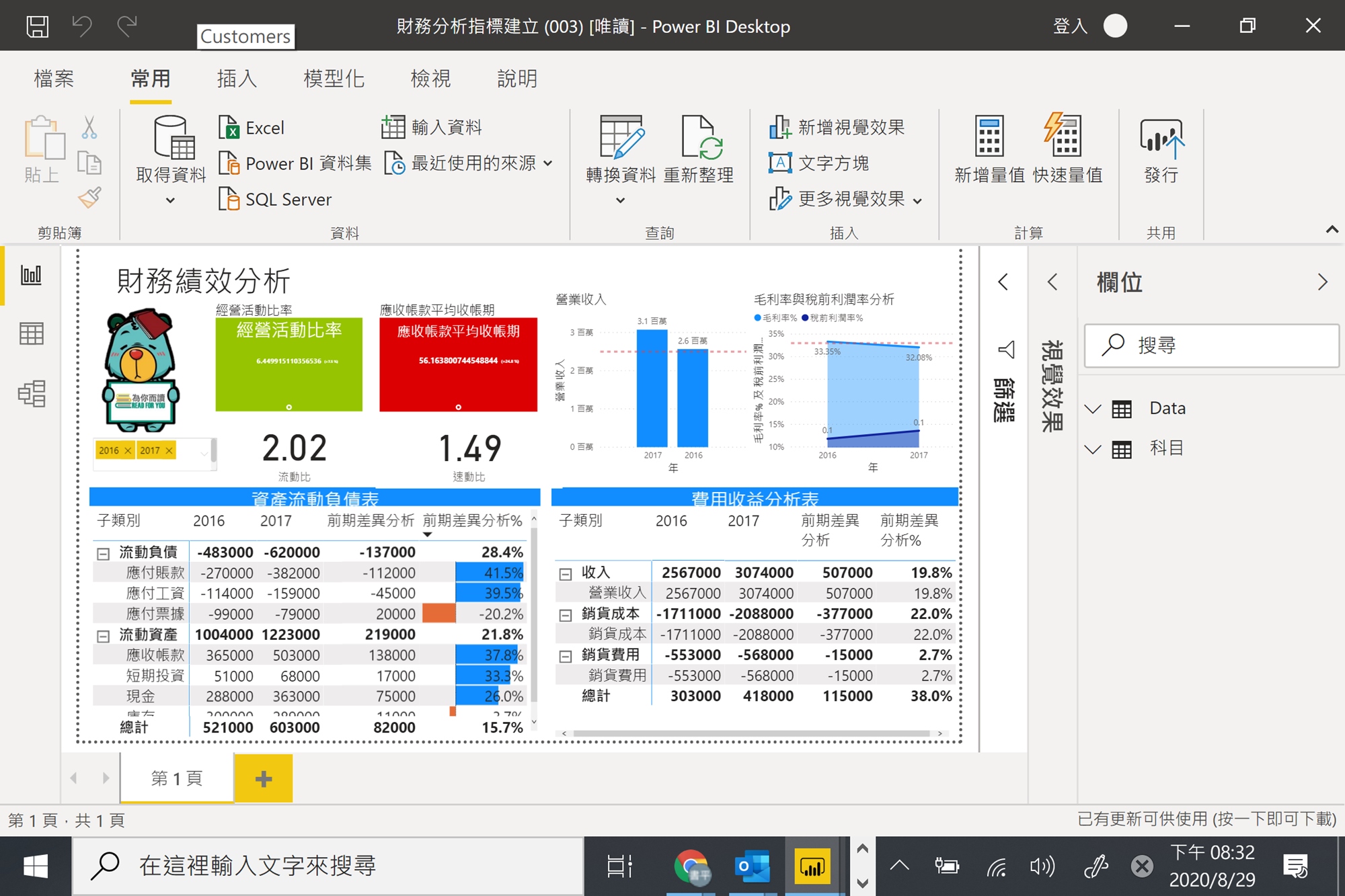This screenshot has height=896, width=1345.
Task: Click the update available notice in status bar
Action: [x=1206, y=819]
